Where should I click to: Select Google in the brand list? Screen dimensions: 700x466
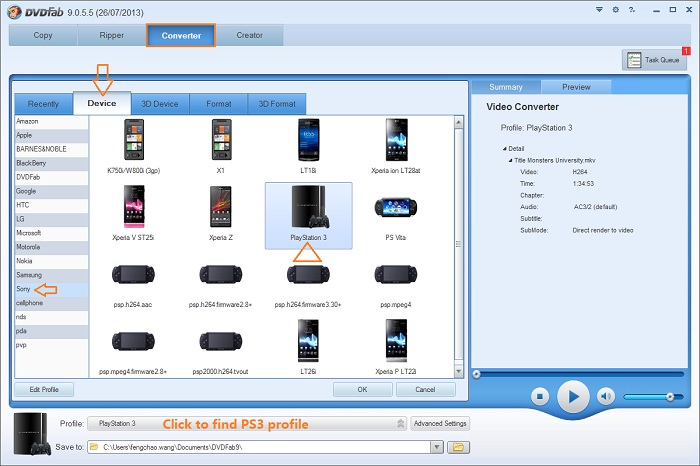tap(52, 191)
